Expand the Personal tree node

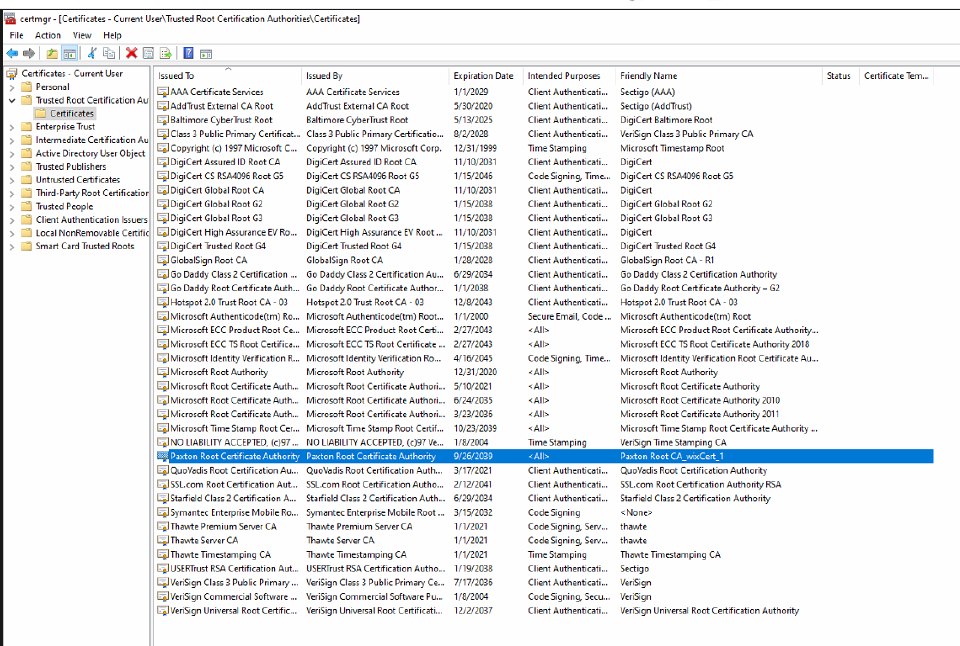pos(12,88)
